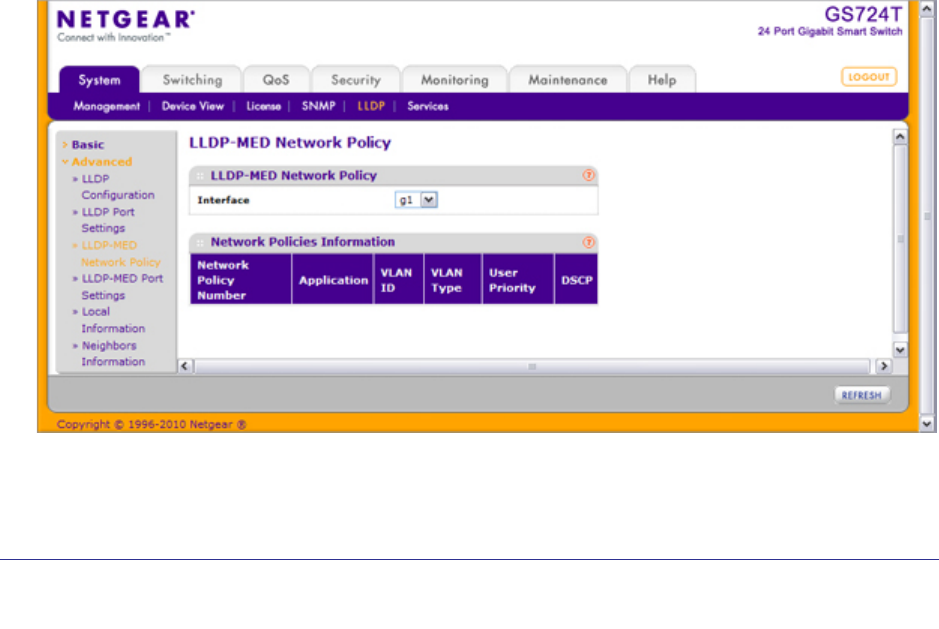This screenshot has height=629, width=939.
Task: Open help for Network Policies Information section
Action: 588,242
